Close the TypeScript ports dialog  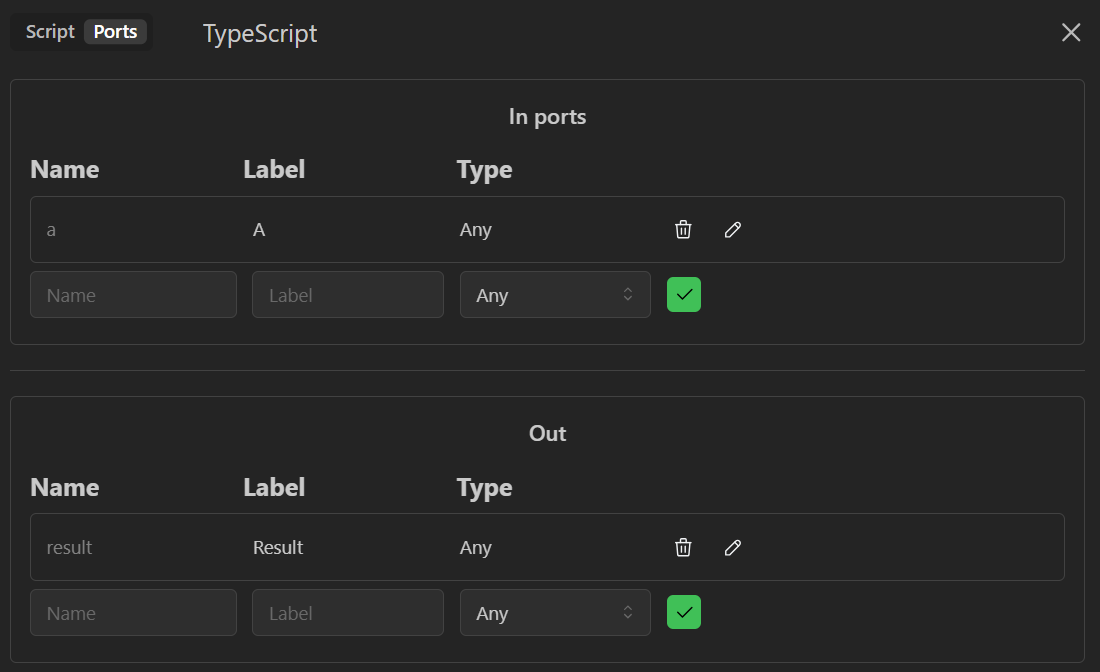pyautogui.click(x=1071, y=33)
